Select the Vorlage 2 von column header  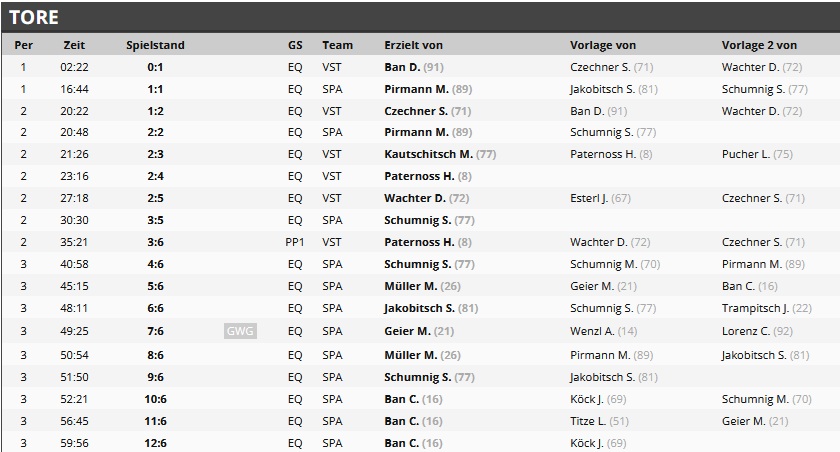(x=759, y=45)
